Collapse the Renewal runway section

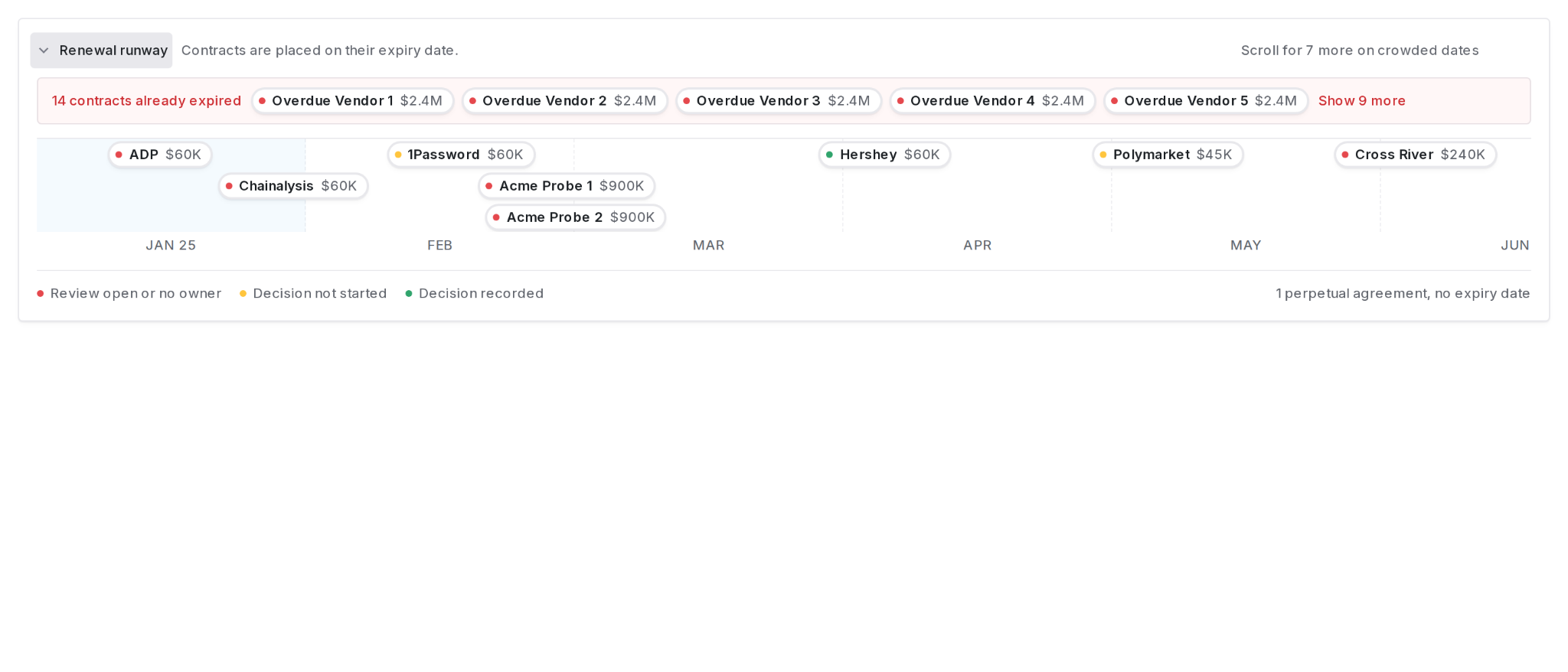point(101,51)
